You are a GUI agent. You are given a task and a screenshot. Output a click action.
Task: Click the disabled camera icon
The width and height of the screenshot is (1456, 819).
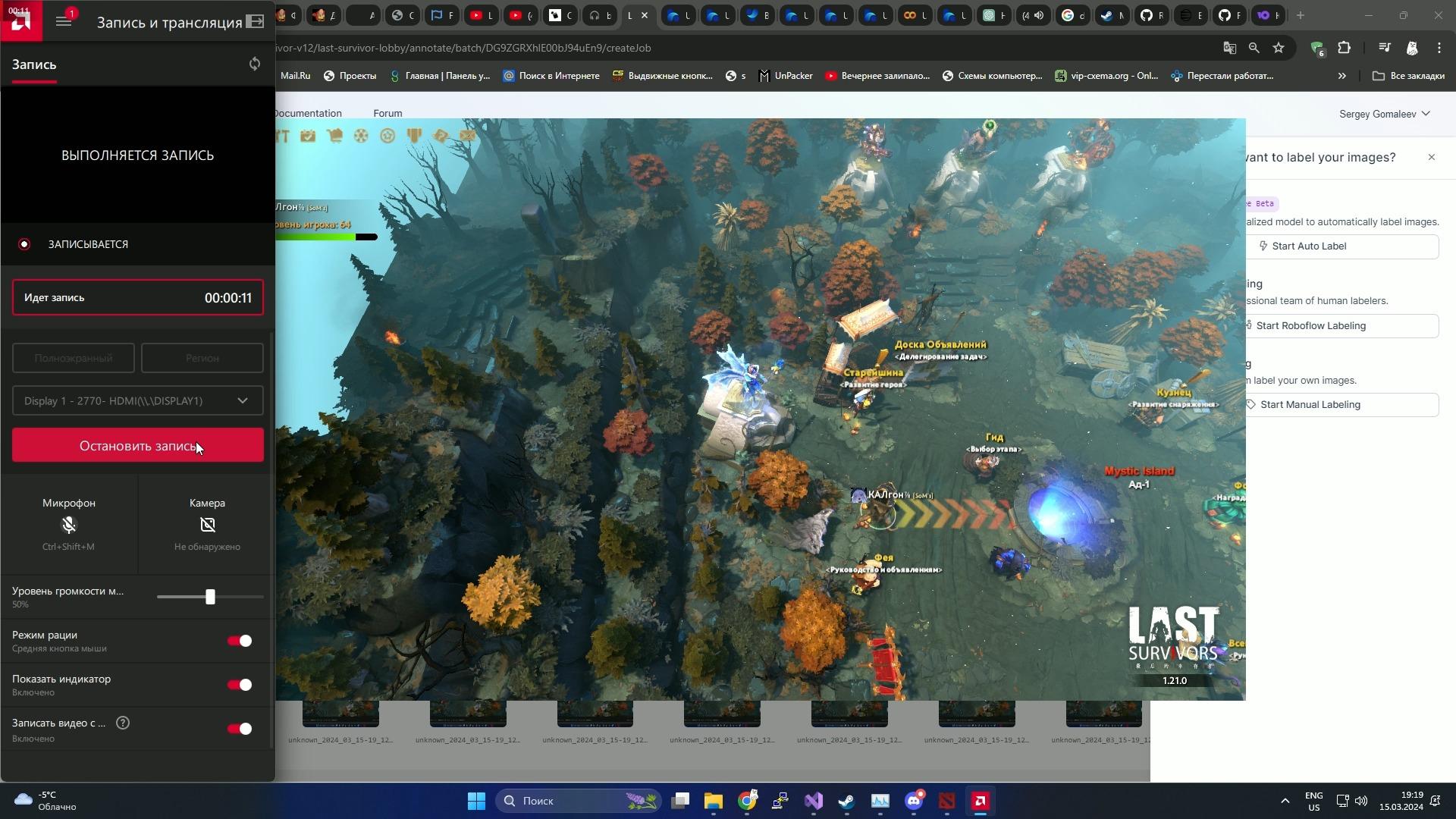208,525
